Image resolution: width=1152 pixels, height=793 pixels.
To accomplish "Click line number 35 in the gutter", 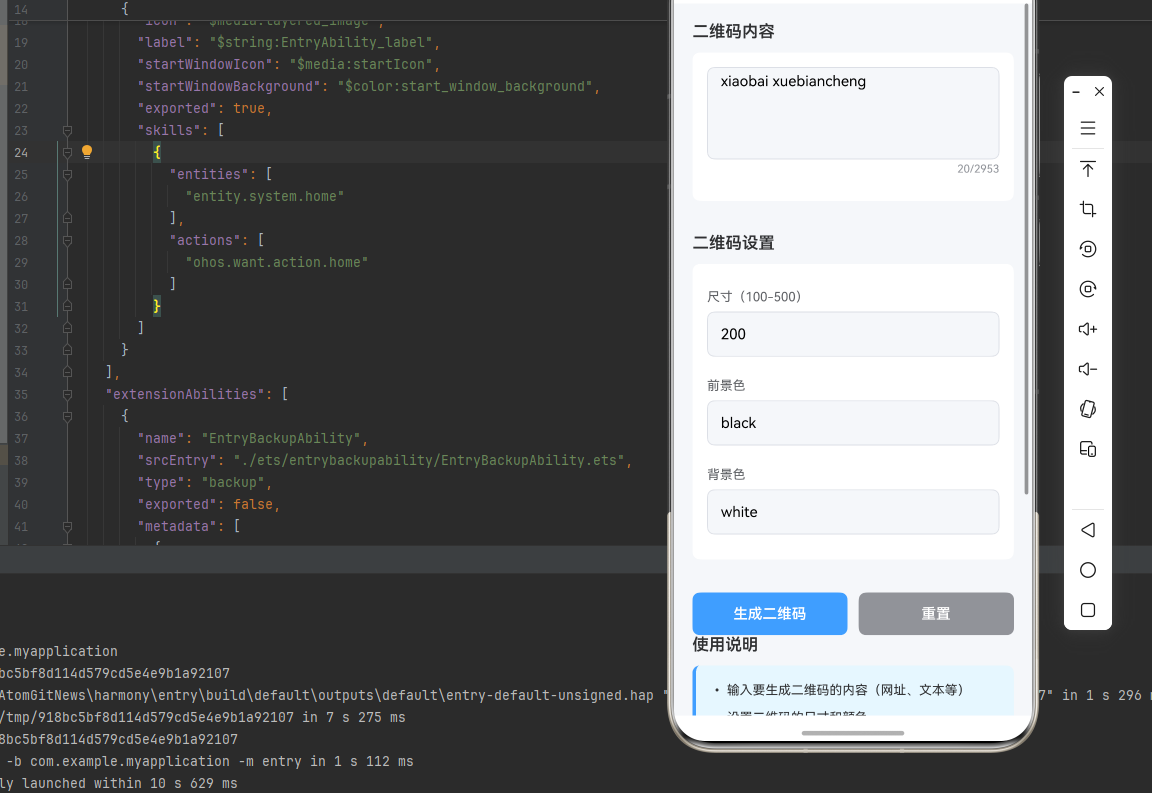I will (21, 395).
